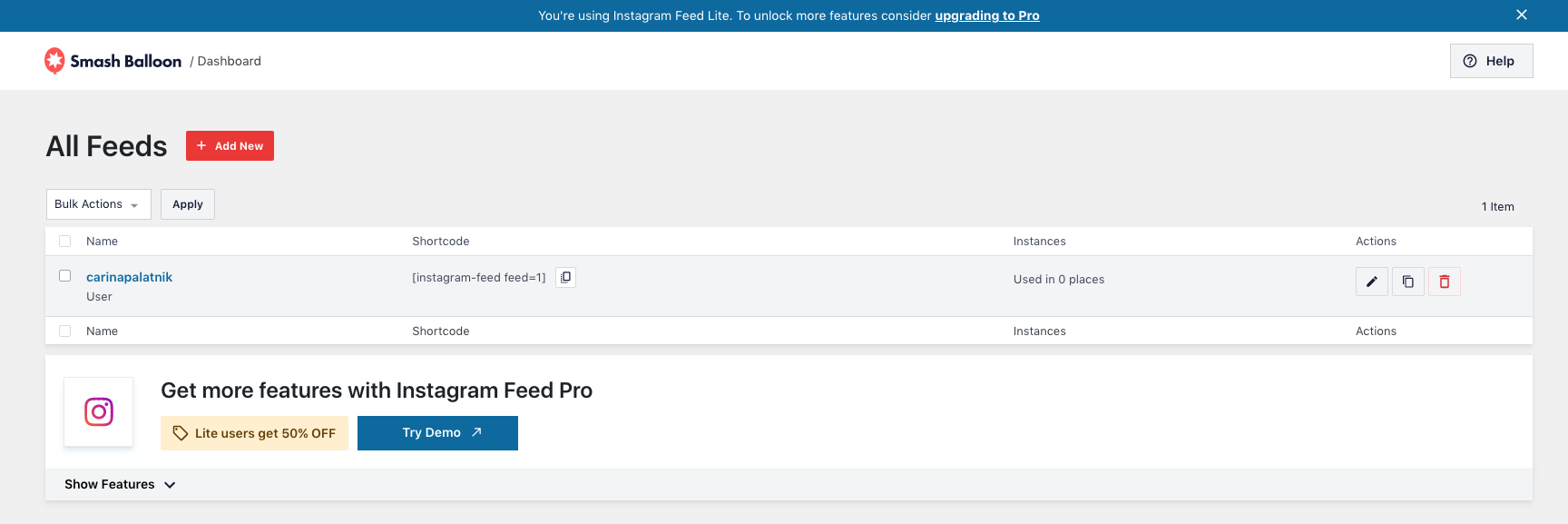Delete feed using red trash icon
Image resolution: width=1568 pixels, height=524 pixels.
point(1444,282)
